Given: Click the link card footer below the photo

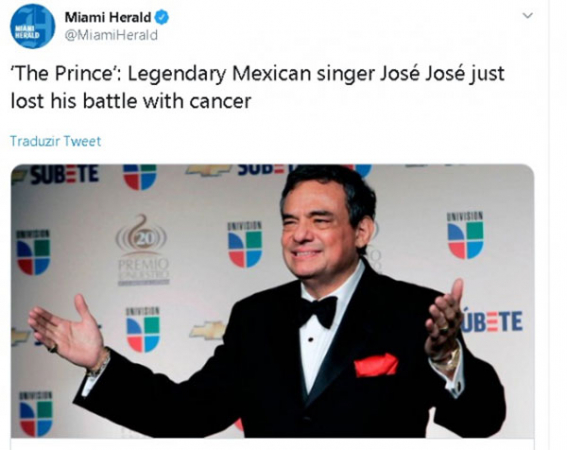Looking at the screenshot, I should [272, 445].
